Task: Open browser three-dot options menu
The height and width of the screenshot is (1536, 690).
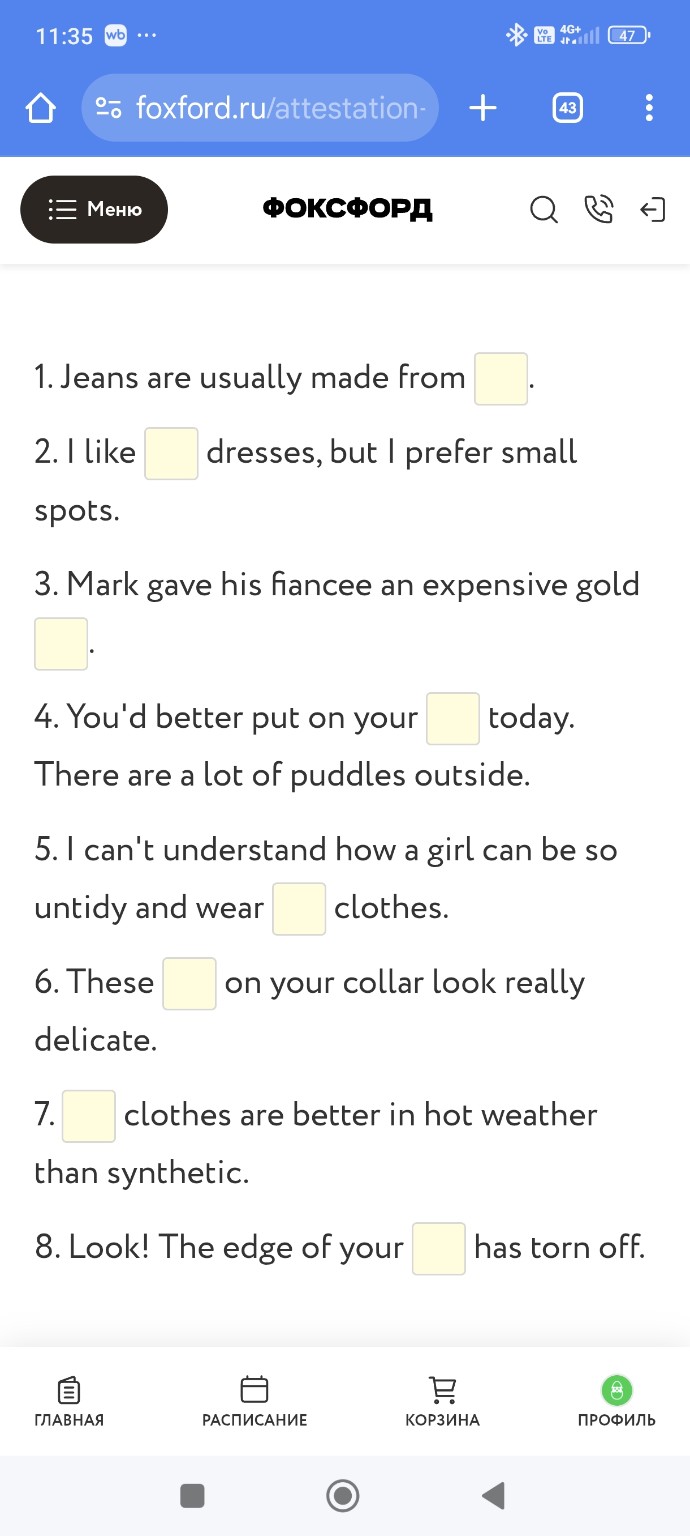Action: coord(649,108)
